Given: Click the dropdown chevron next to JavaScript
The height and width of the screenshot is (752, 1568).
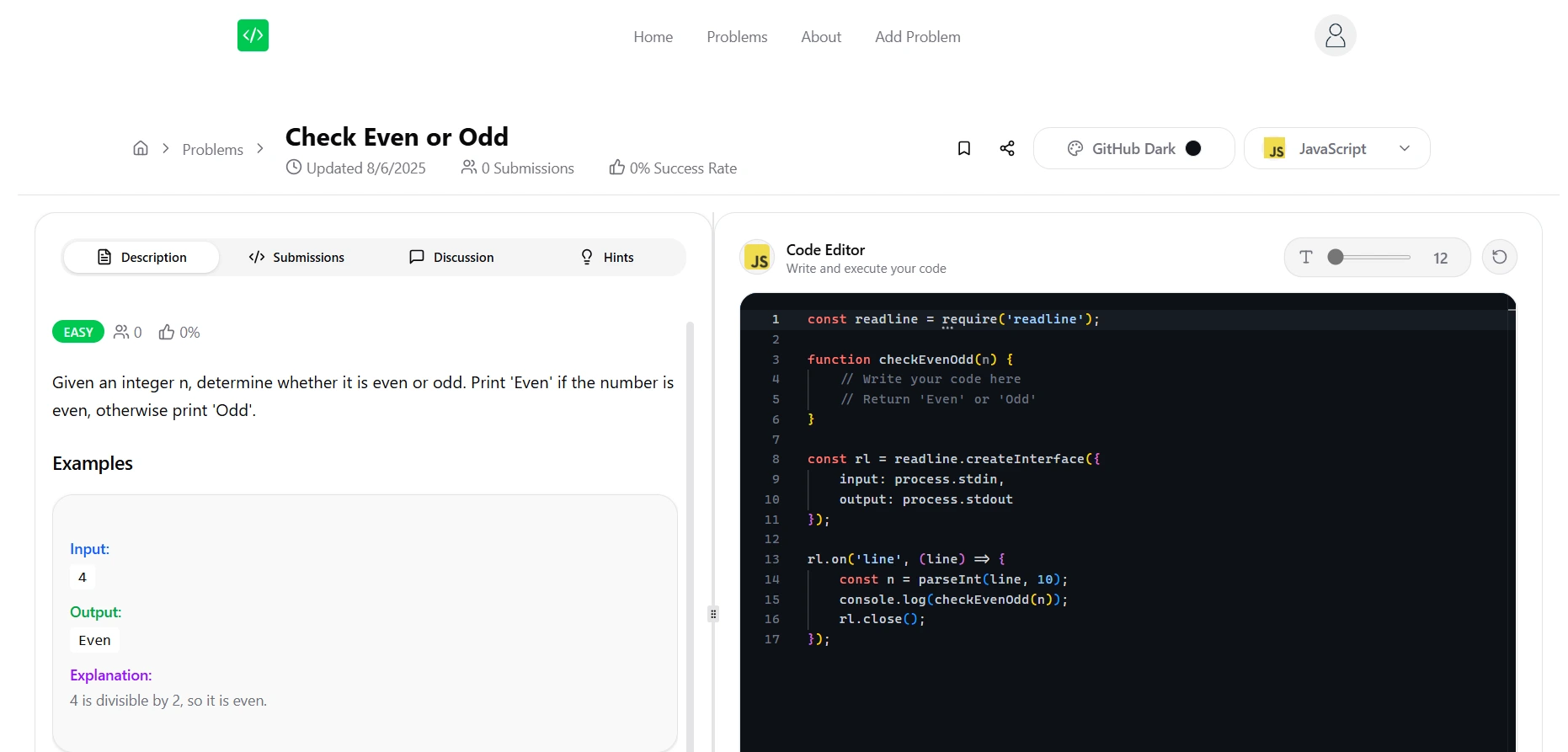Looking at the screenshot, I should tap(1405, 148).
